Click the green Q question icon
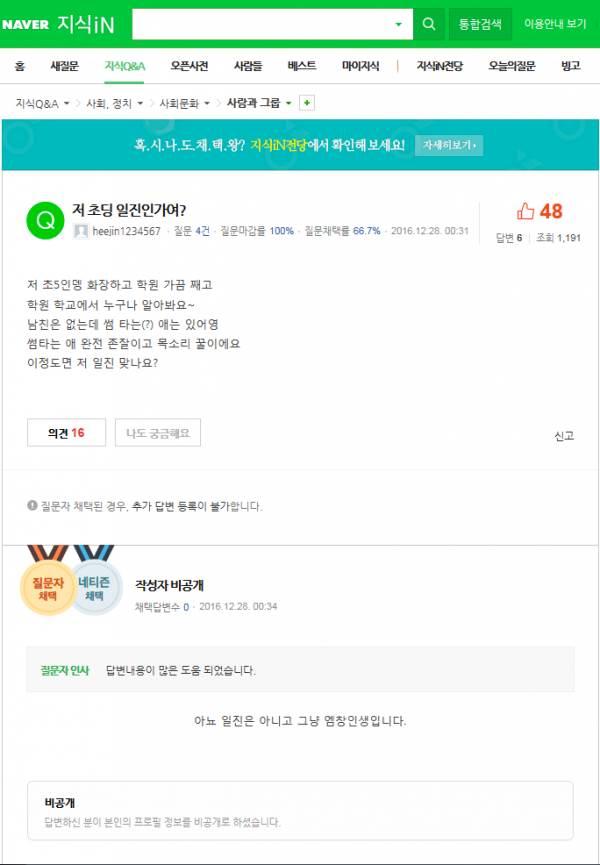Image resolution: width=600 pixels, height=865 pixels. tap(45, 221)
